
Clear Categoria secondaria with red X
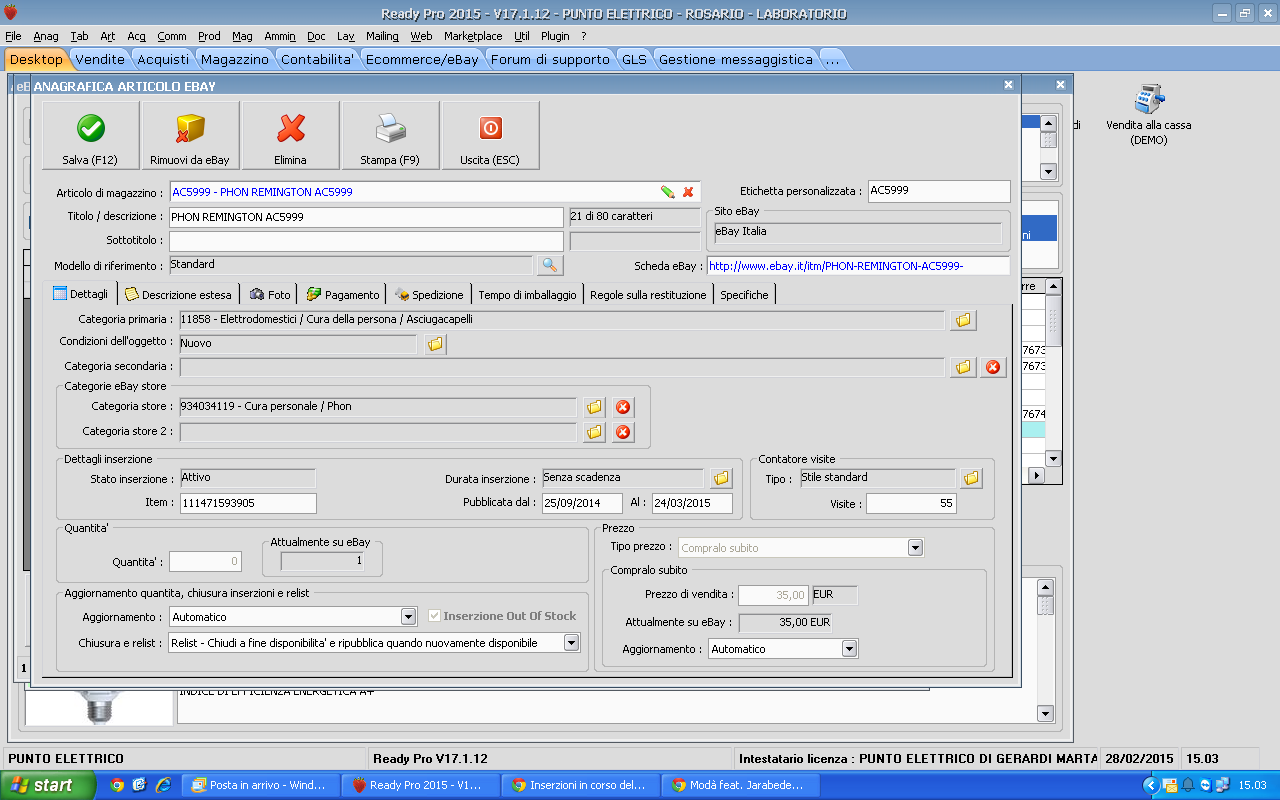[992, 367]
